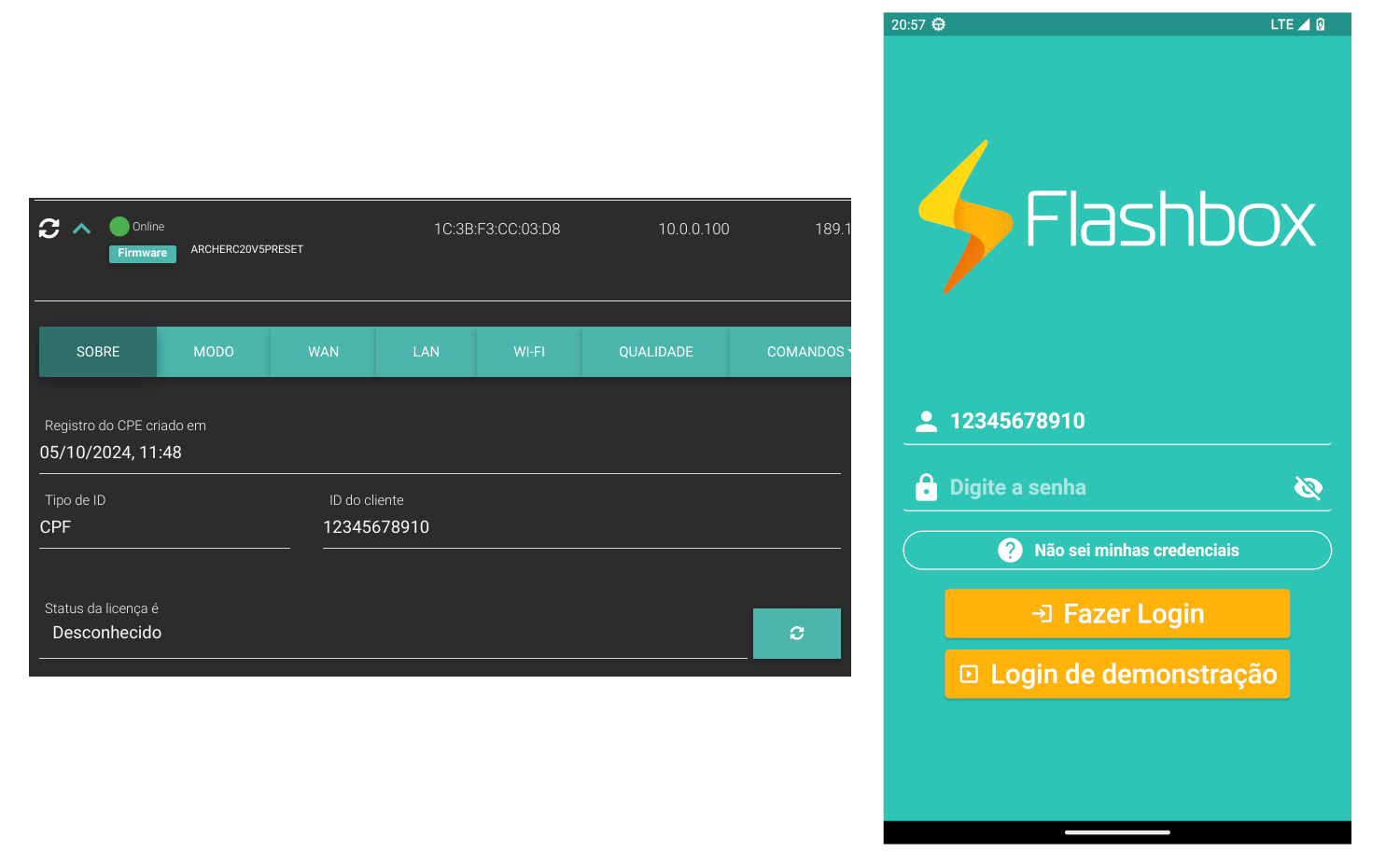Viewport: 1400px width, 852px height.
Task: Click Não sei minhas credenciais button
Action: (x=1117, y=551)
